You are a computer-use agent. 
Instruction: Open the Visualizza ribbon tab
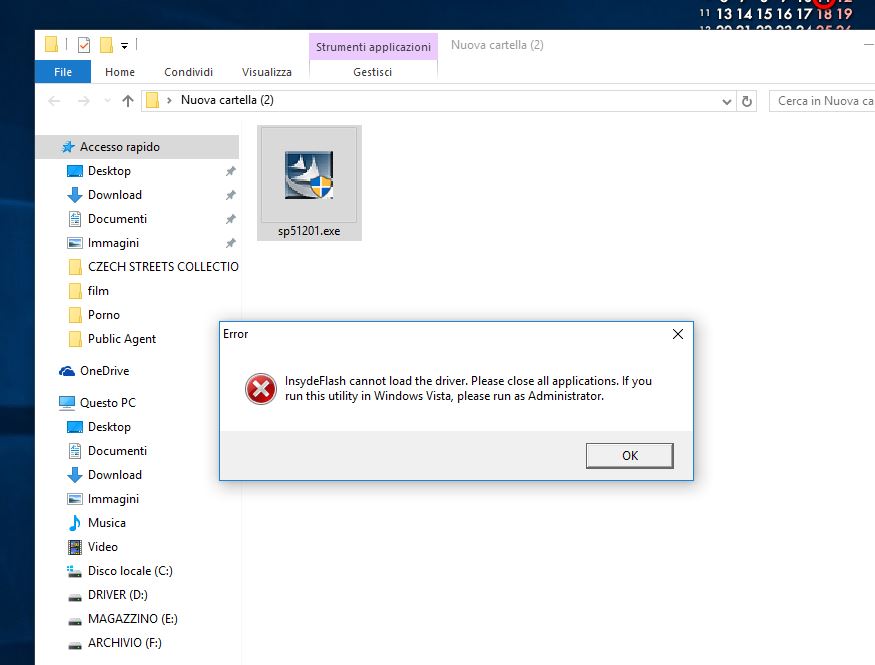267,72
